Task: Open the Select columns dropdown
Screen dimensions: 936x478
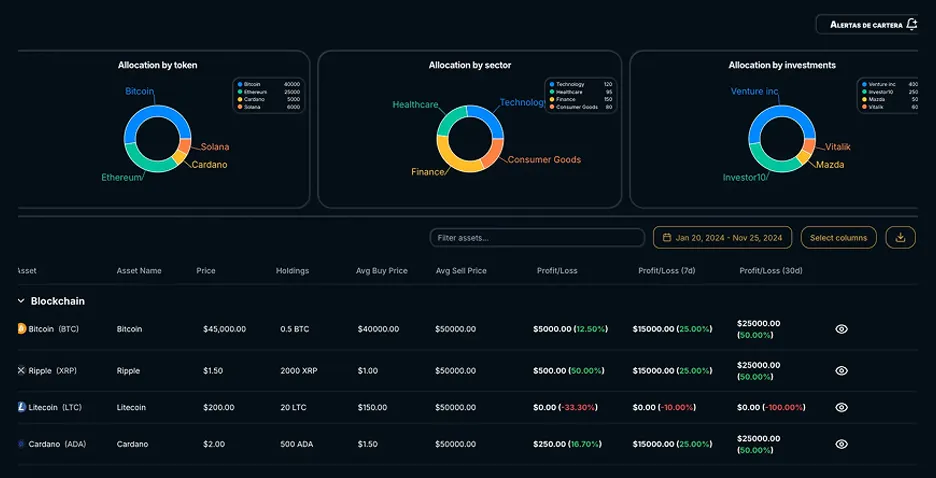Action: pos(839,238)
